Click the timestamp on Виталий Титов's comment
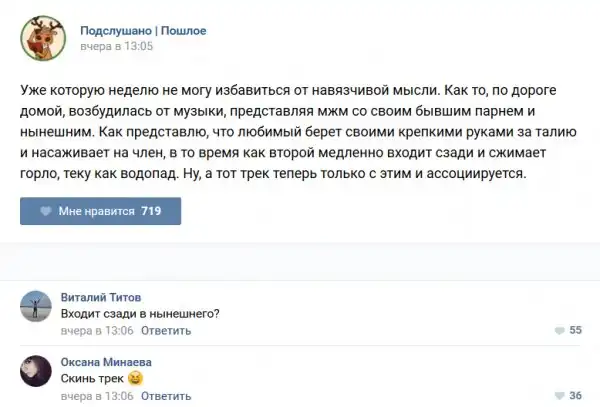The image size is (600, 407). click(97, 330)
